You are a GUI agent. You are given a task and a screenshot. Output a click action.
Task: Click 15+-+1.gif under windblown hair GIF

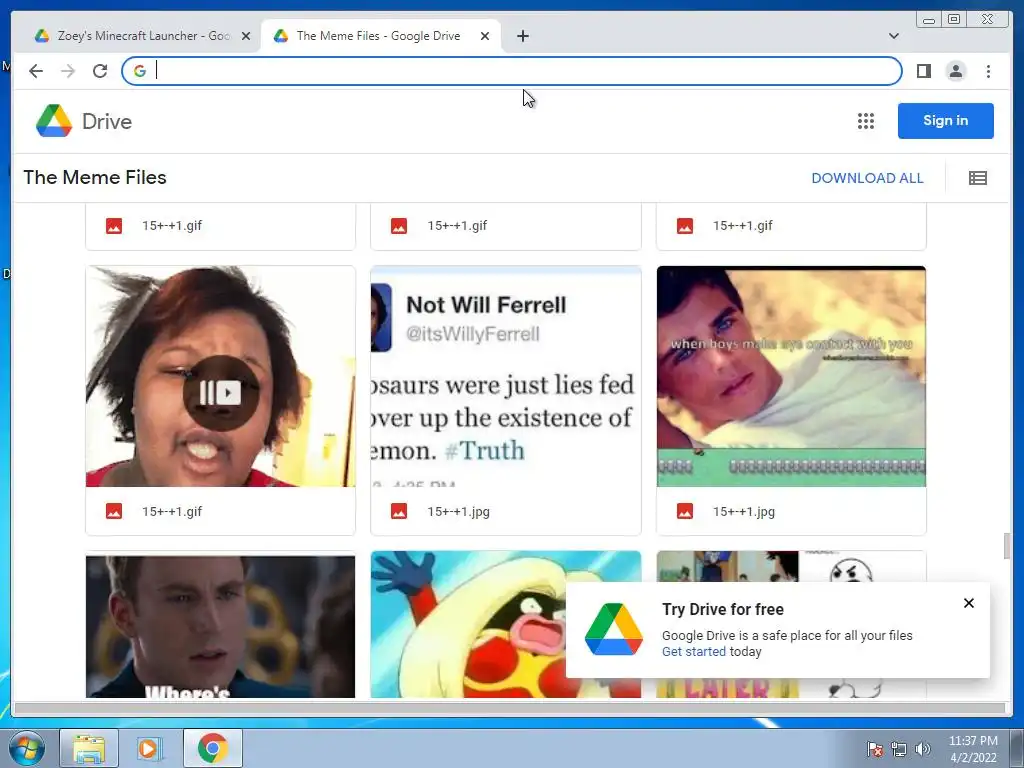pyautogui.click(x=172, y=511)
